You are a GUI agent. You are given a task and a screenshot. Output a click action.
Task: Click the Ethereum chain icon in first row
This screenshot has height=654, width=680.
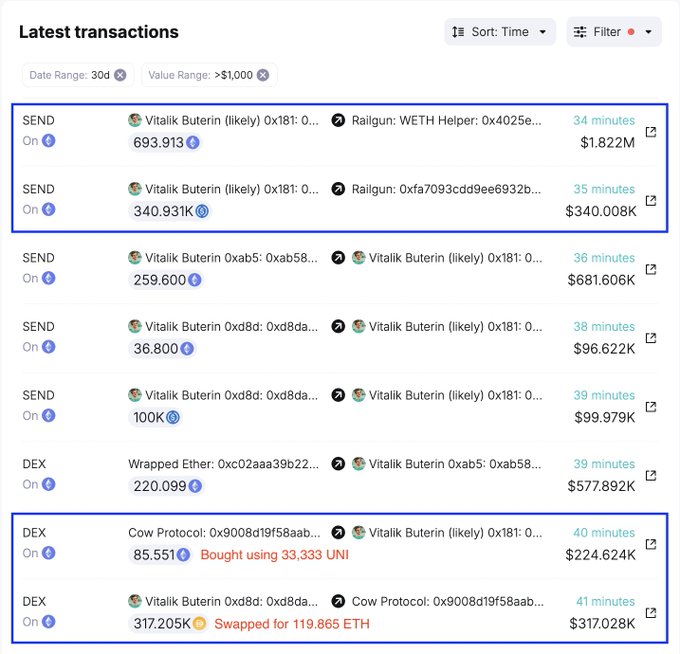click(48, 141)
